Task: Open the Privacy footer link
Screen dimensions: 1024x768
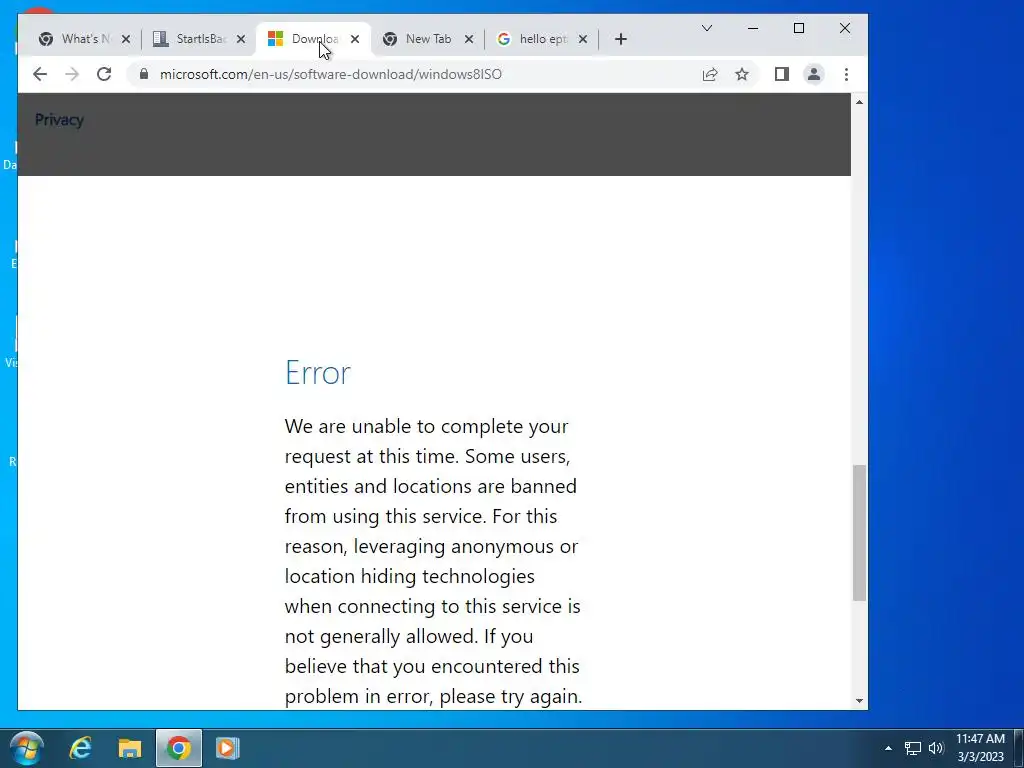Action: (59, 120)
